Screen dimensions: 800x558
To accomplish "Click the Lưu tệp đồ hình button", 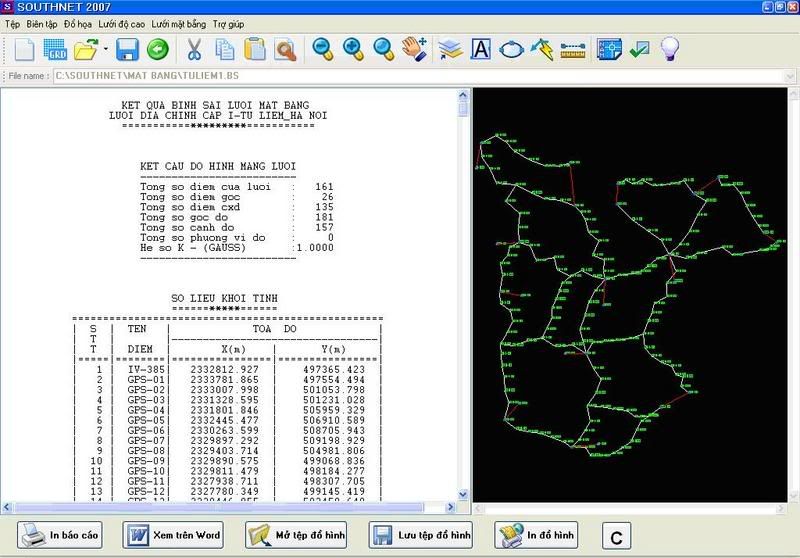I will pos(421,535).
